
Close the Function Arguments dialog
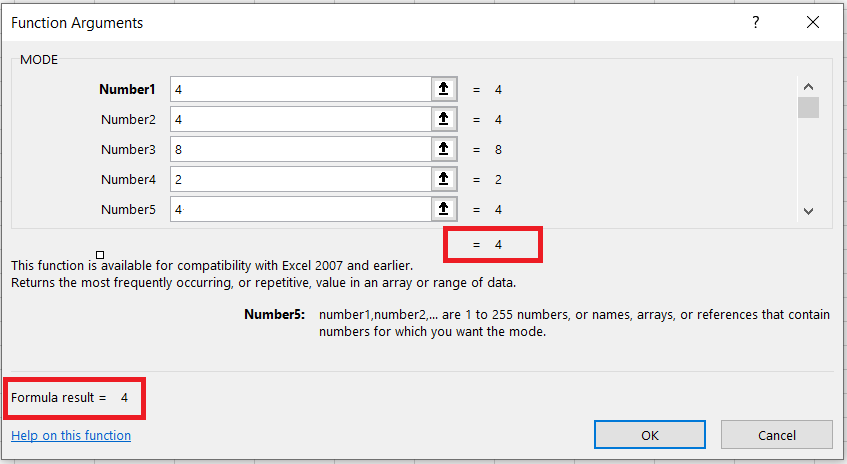pyautogui.click(x=810, y=22)
